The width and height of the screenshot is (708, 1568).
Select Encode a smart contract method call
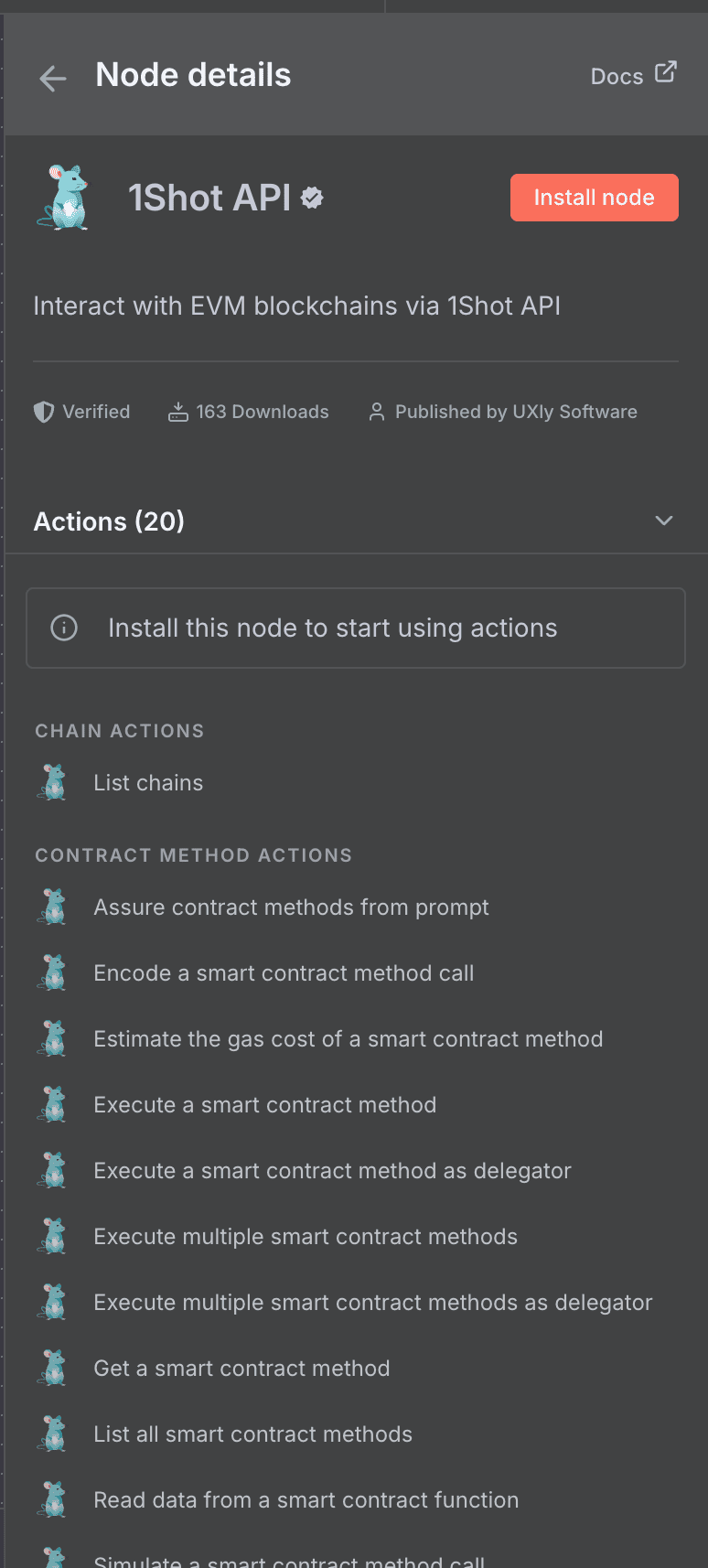tap(284, 972)
